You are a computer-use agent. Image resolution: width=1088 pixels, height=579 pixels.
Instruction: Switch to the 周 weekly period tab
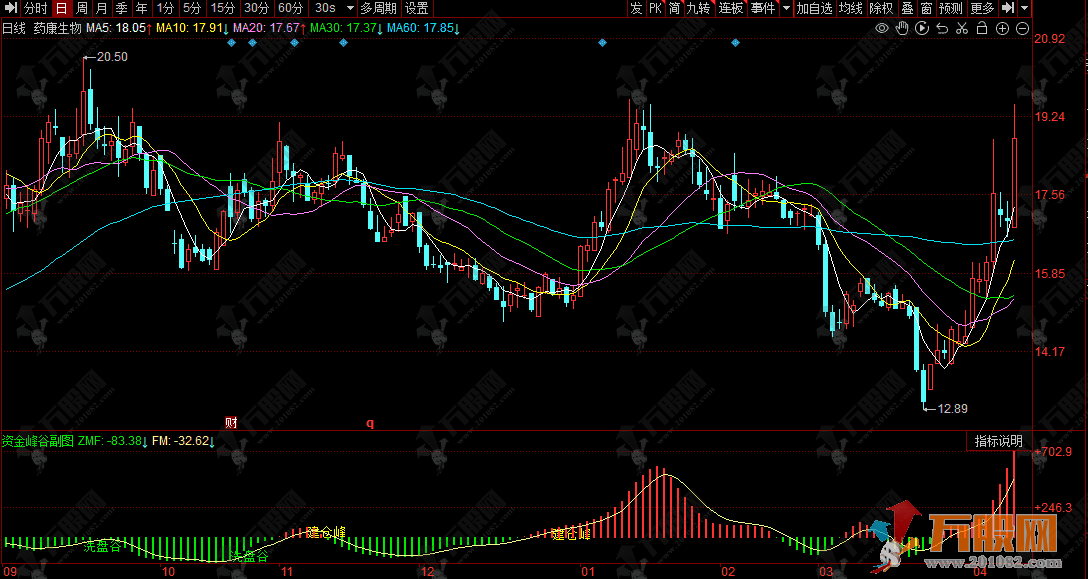[81, 8]
